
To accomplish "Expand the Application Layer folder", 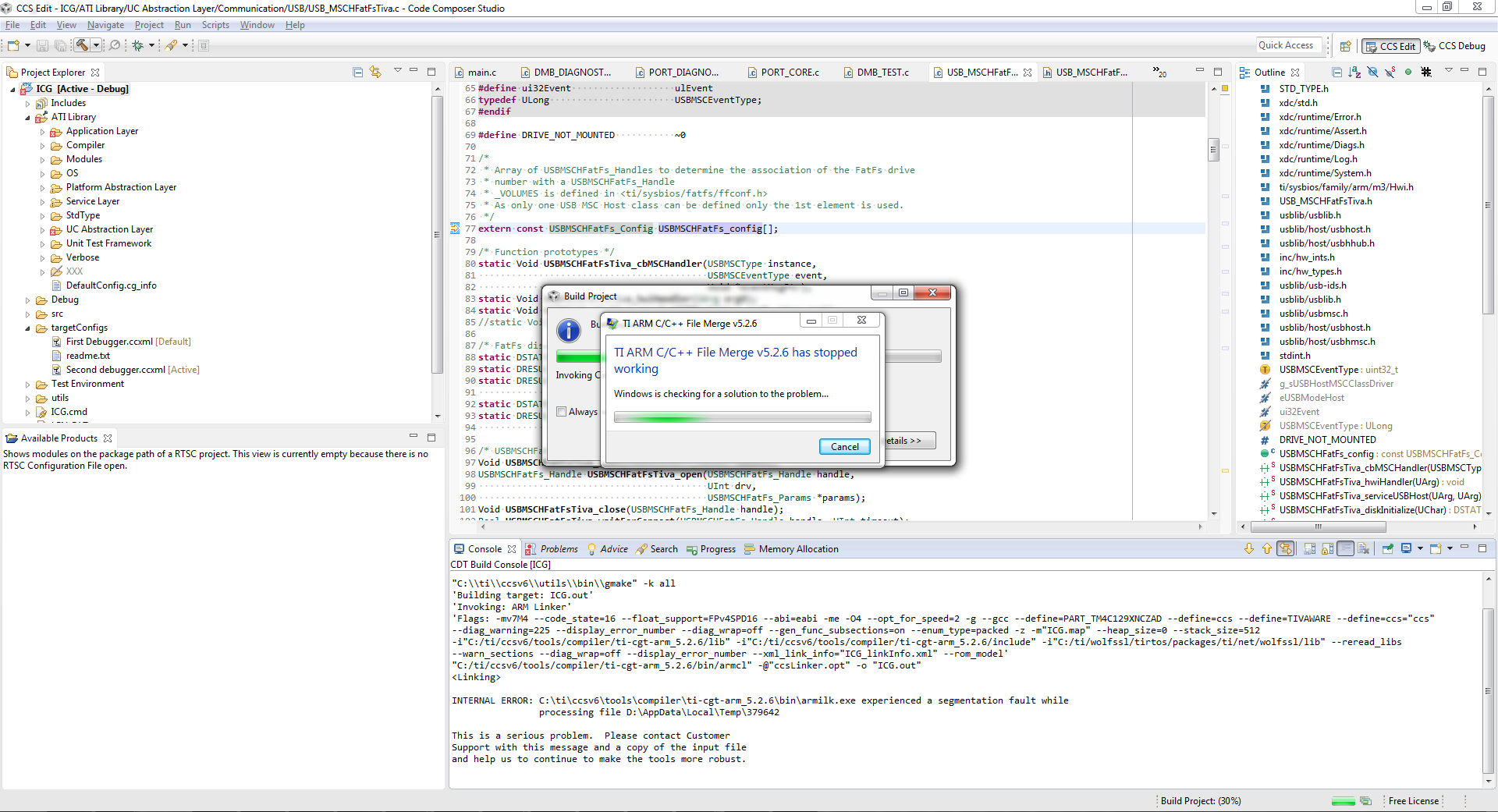I will click(42, 132).
